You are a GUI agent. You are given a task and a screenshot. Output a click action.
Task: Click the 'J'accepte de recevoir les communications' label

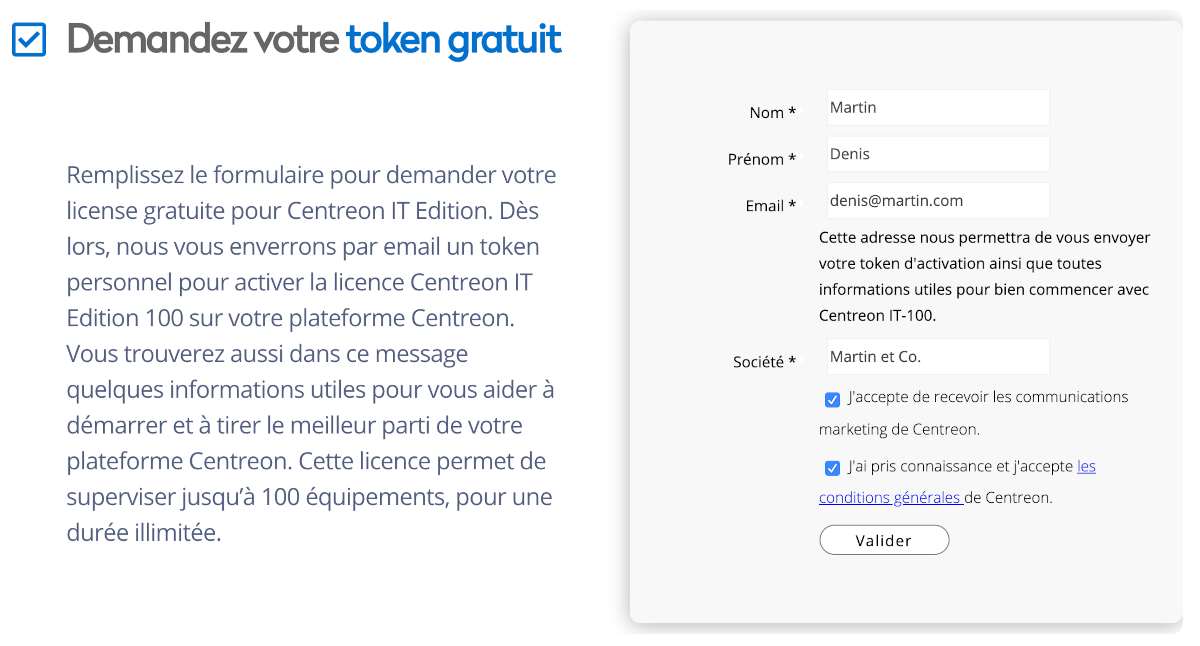point(974,413)
